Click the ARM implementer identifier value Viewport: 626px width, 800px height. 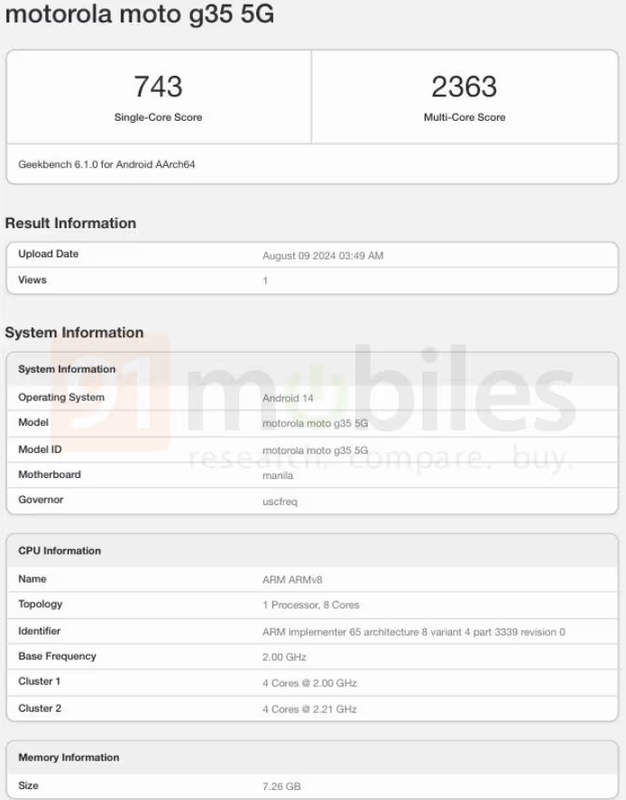[x=413, y=632]
